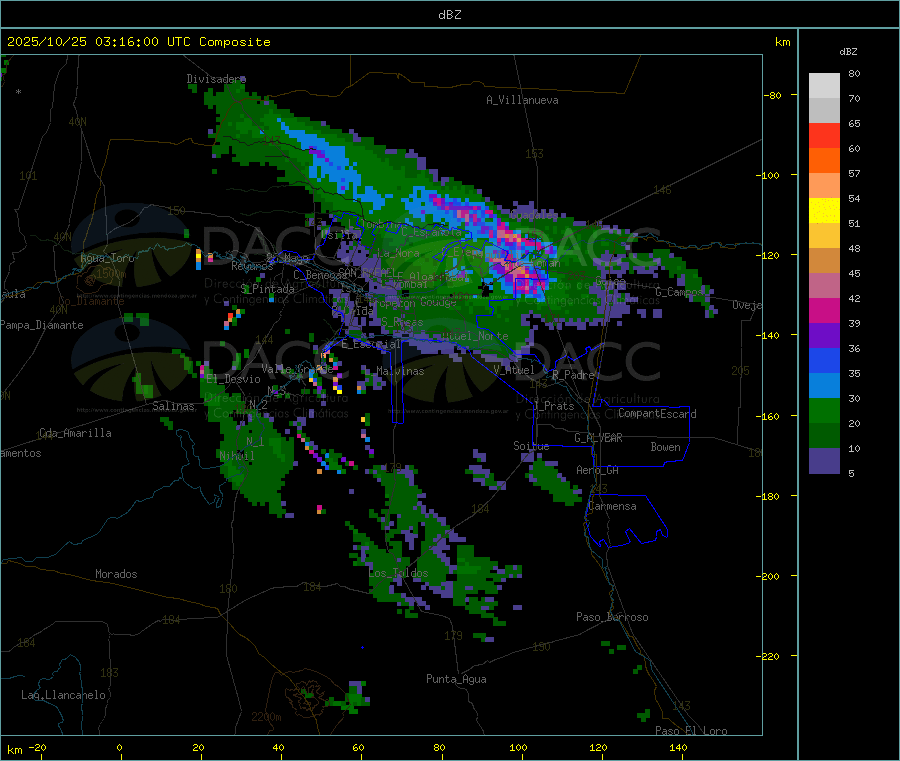This screenshot has width=900, height=761.
Task: Click the A_Villanueva place label
Action: (x=522, y=100)
